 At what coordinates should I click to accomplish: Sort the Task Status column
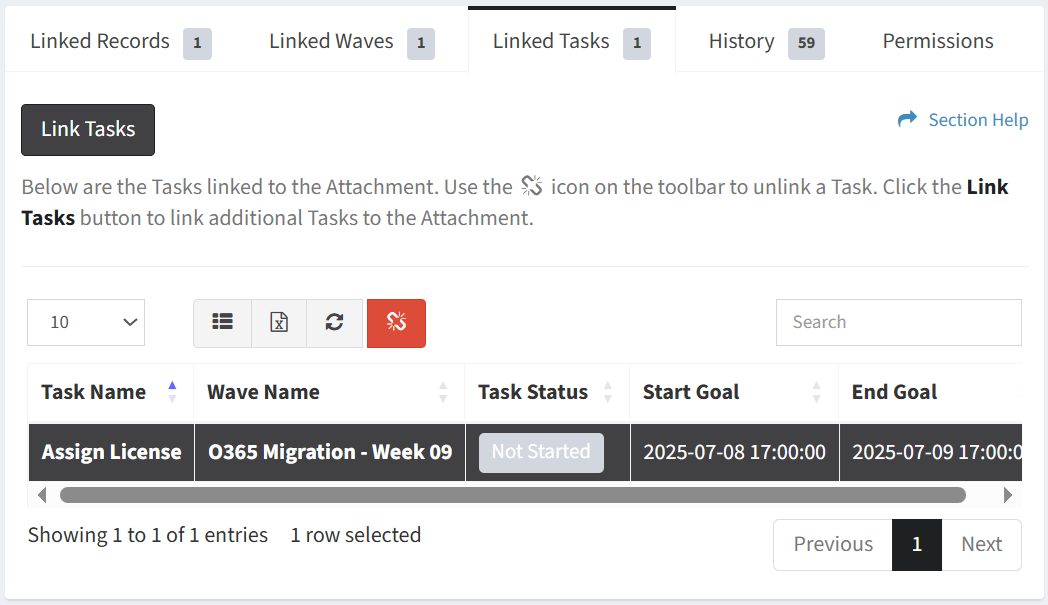click(608, 392)
